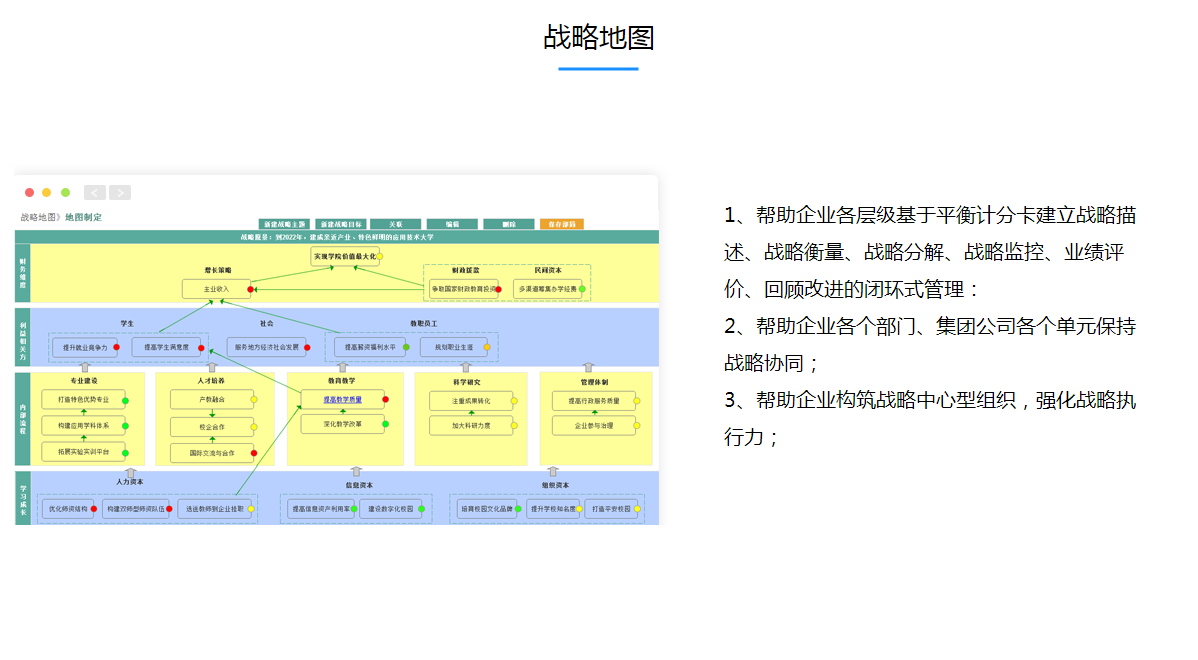Screen dimensions: 1198x660
Task: Select the 构建应用学科体系 node
Action: point(83,426)
